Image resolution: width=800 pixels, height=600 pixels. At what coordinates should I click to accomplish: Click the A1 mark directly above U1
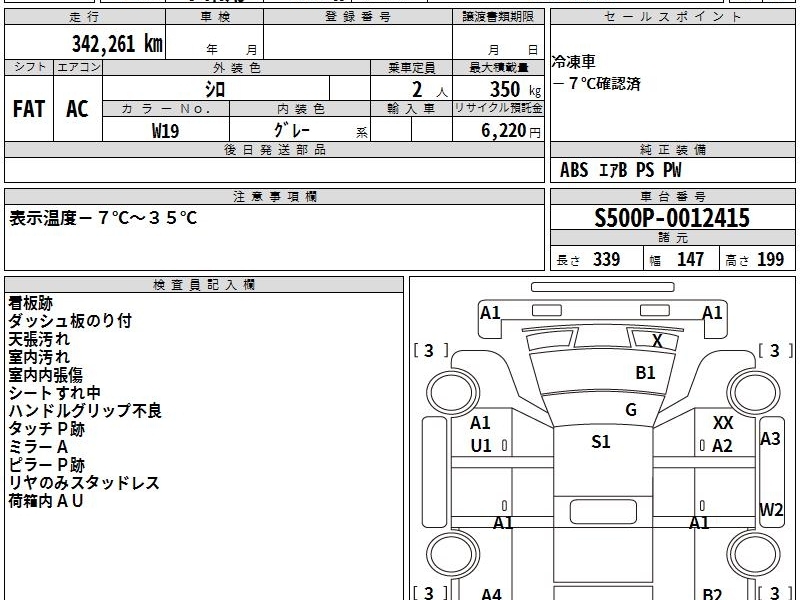coord(480,423)
